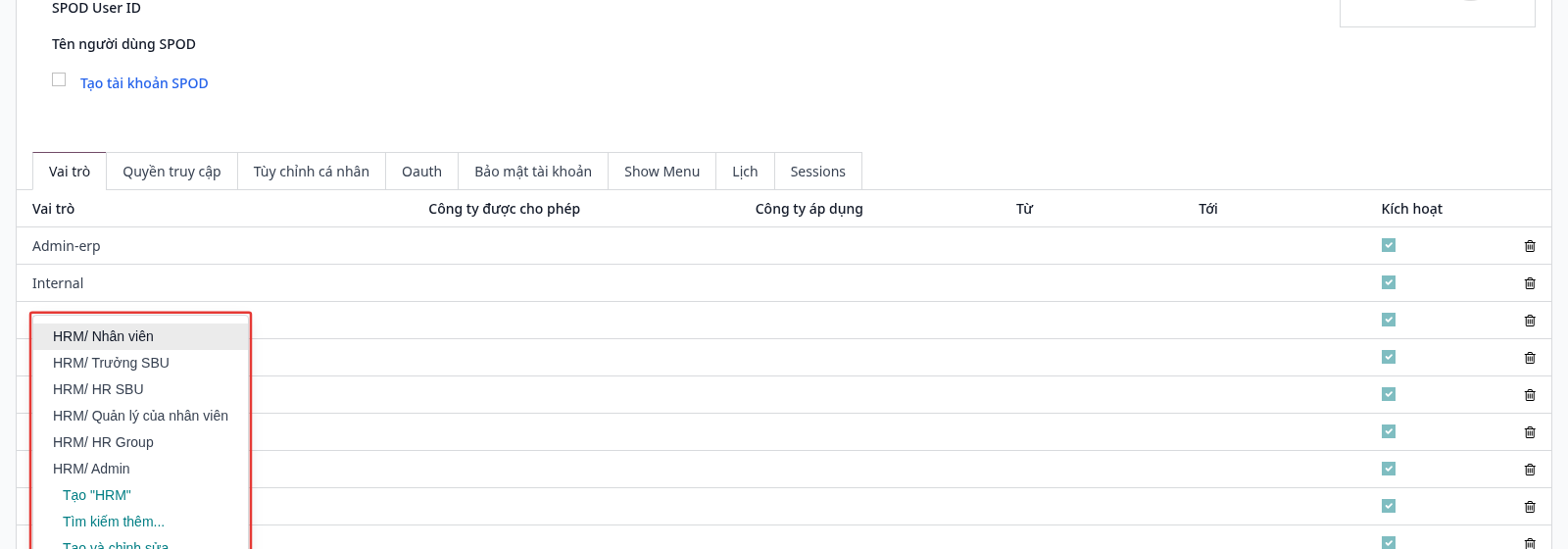Screen dimensions: 1568x549
Task: Switch to the Show Menu tab
Action: (x=662, y=172)
